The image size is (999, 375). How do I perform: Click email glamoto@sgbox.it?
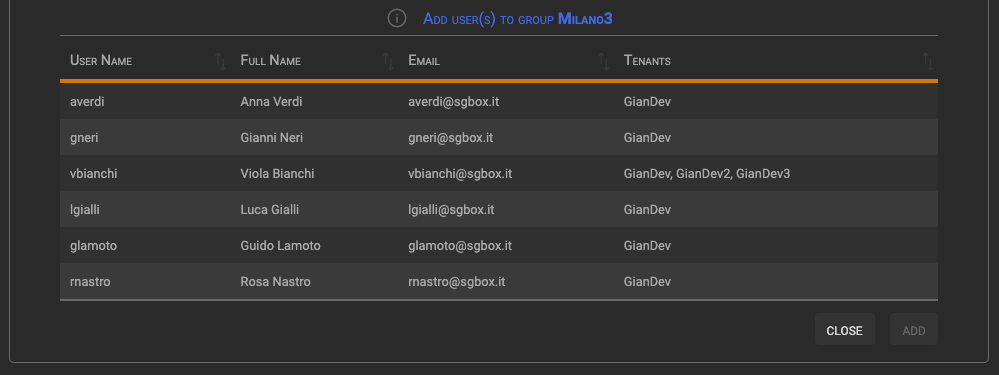tap(460, 245)
